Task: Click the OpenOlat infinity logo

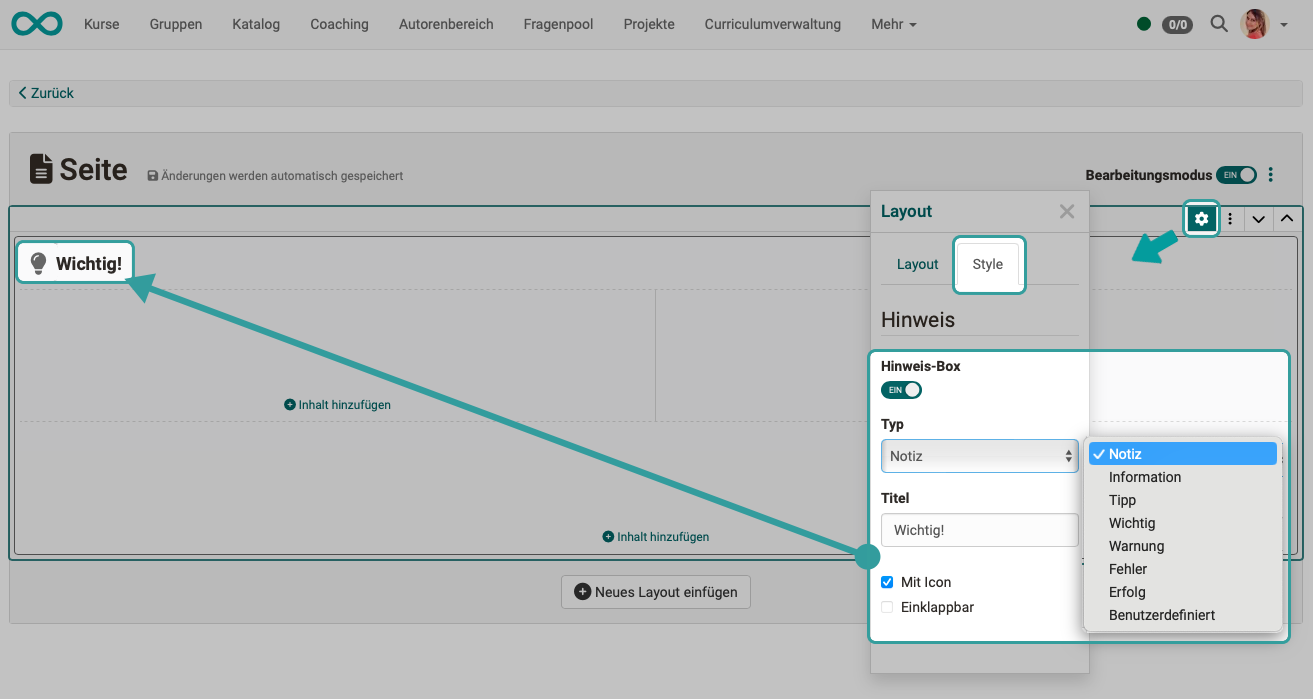Action: pos(37,24)
